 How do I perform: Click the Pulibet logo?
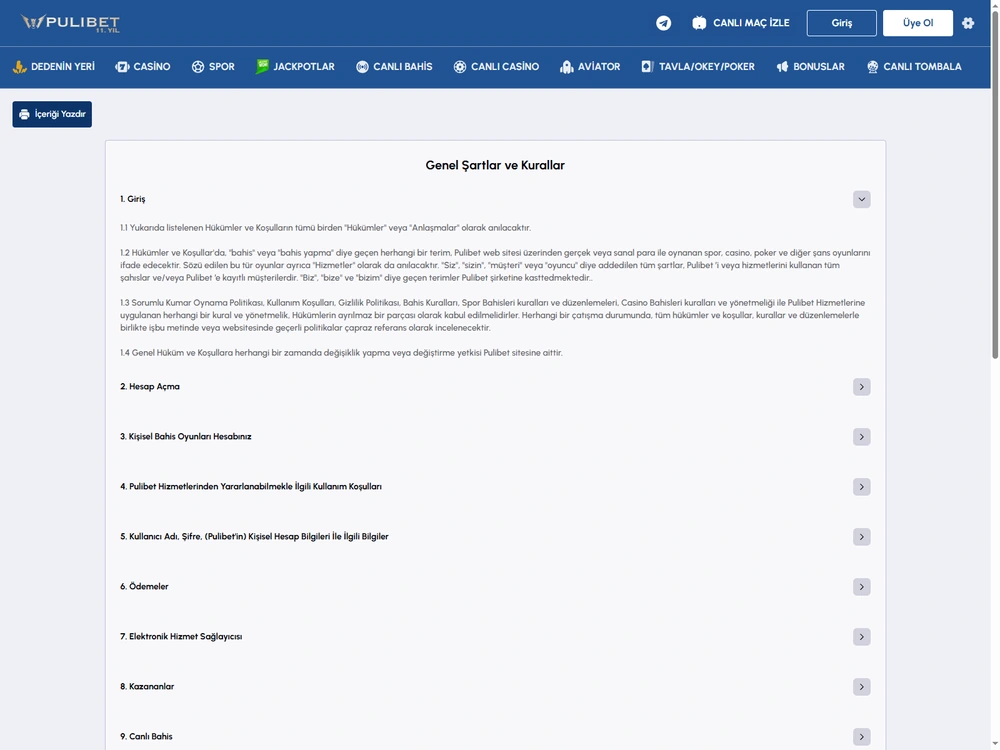70,23
